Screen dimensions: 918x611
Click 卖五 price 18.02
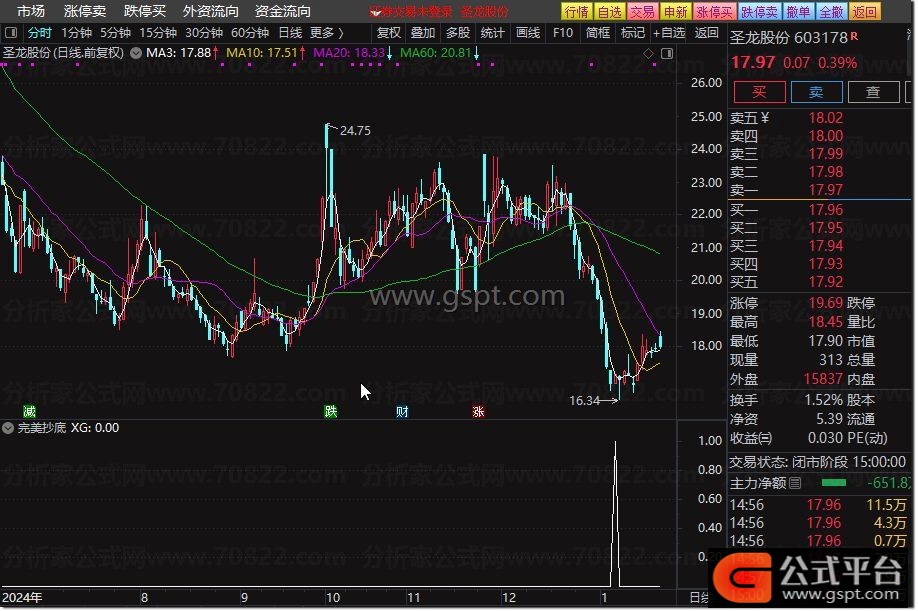[825, 118]
